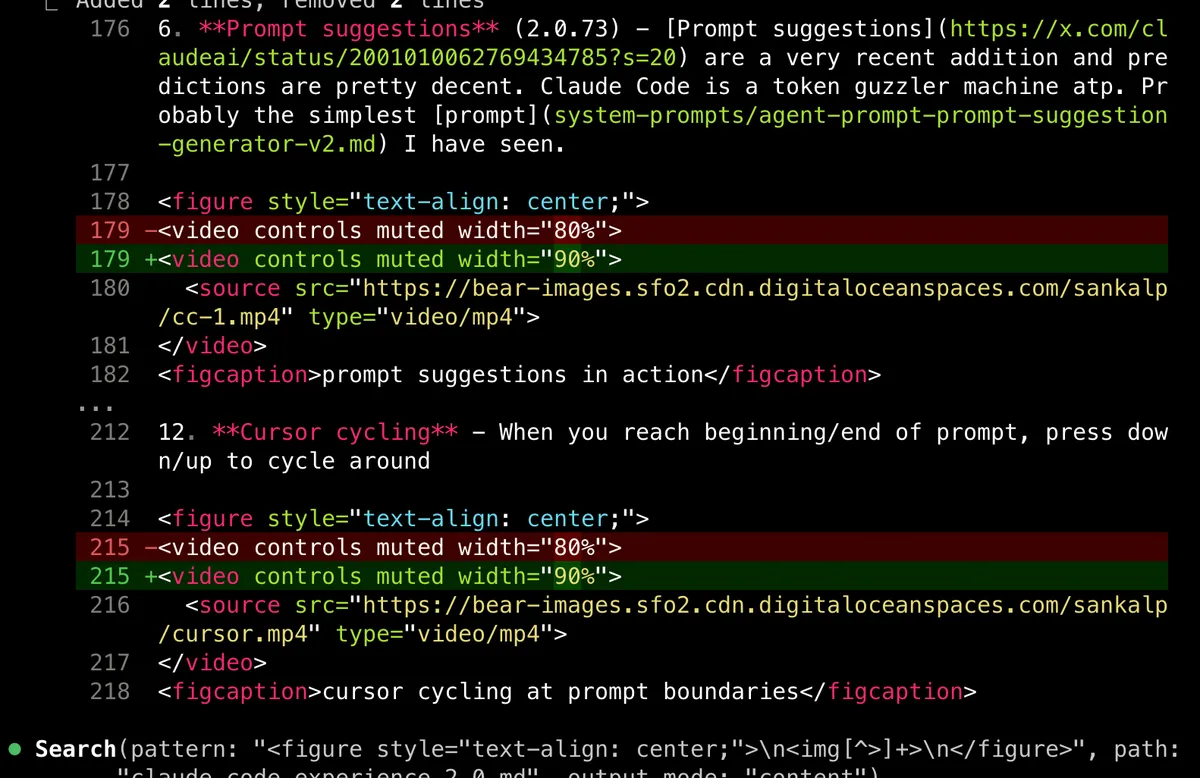
Task: Select the removed line 179 video tag
Action: click(390, 230)
